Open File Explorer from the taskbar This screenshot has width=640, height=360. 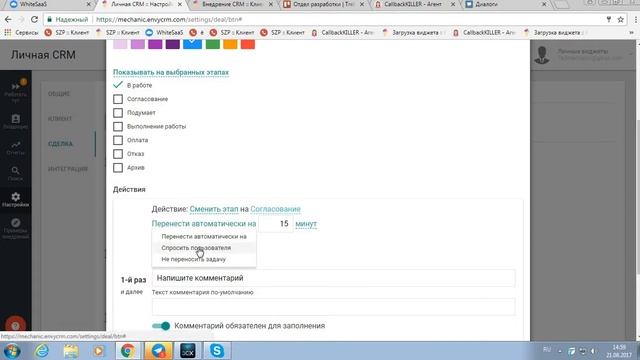coord(71,351)
